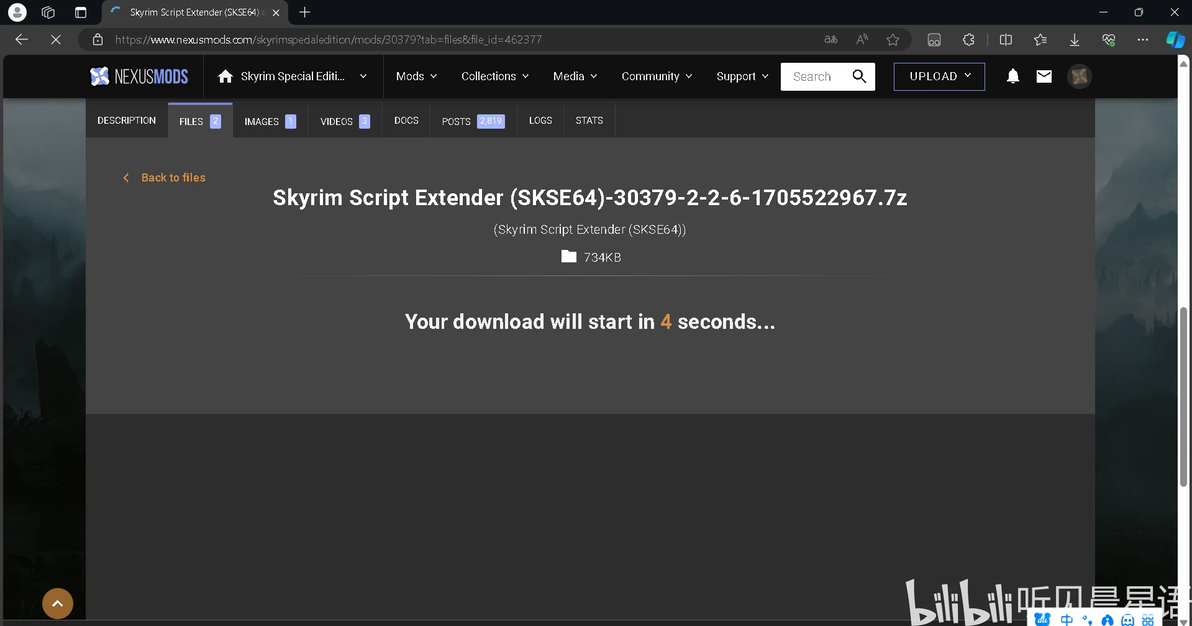Click the 734KB file size text

602,257
